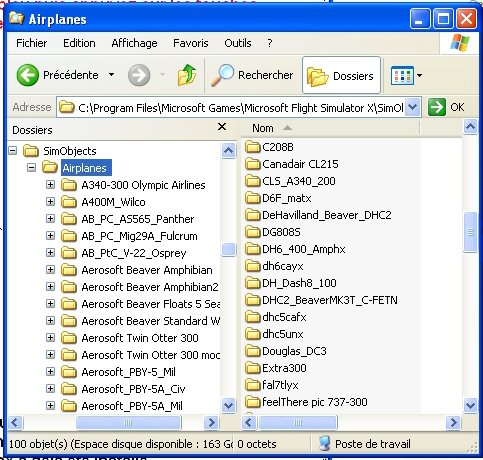Close the Dossiers pane with X
483x460 pixels.
(x=222, y=127)
